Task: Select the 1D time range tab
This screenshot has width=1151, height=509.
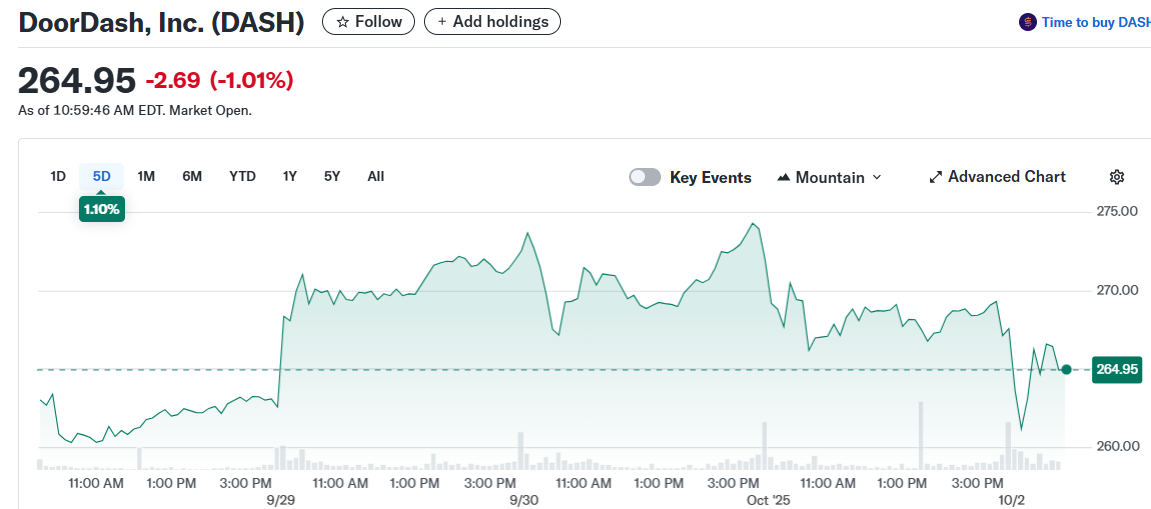Action: click(58, 176)
